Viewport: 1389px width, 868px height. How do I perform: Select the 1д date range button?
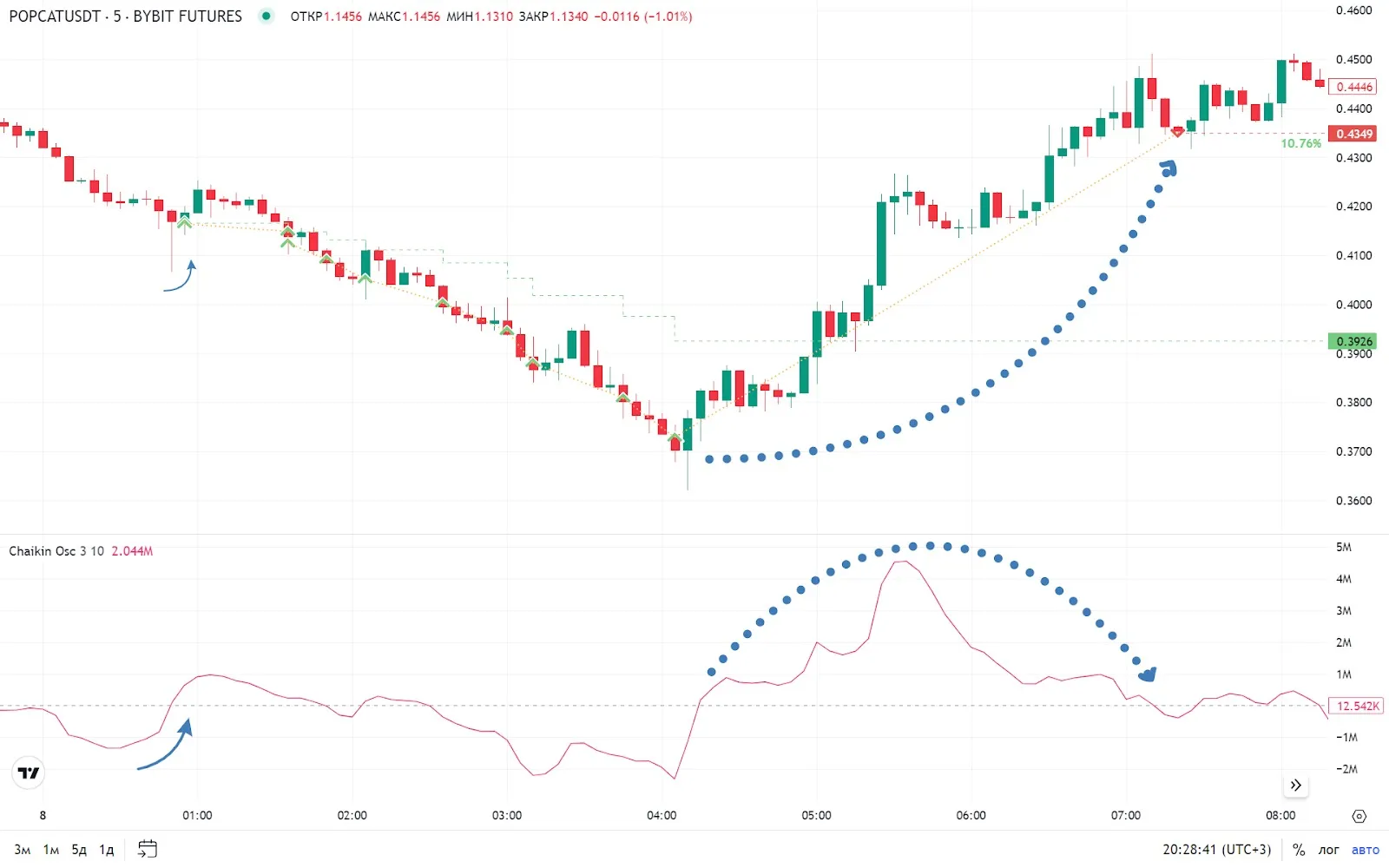107,849
